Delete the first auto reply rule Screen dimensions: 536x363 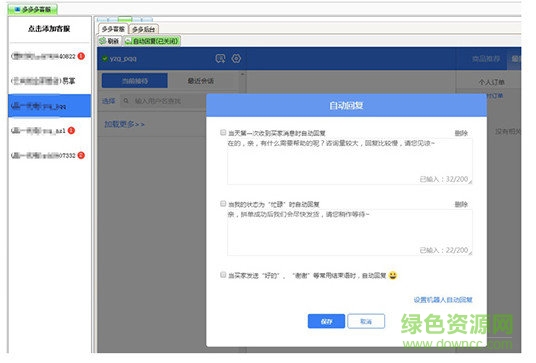click(x=461, y=134)
